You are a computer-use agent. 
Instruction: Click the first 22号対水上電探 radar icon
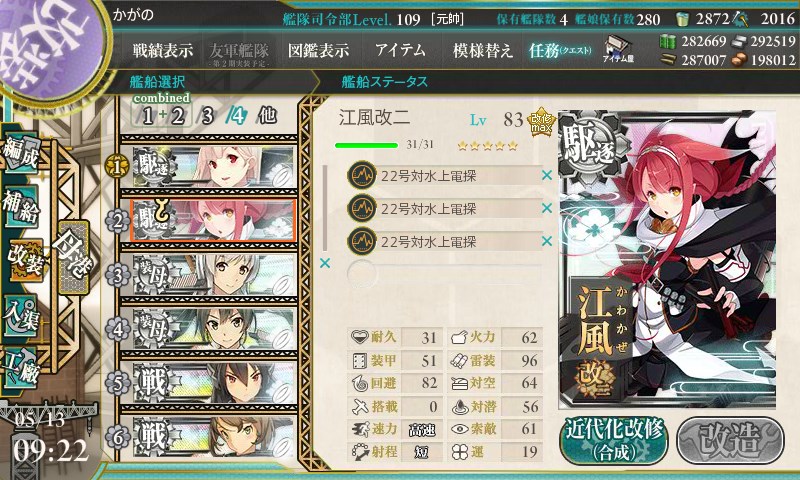[x=362, y=175]
